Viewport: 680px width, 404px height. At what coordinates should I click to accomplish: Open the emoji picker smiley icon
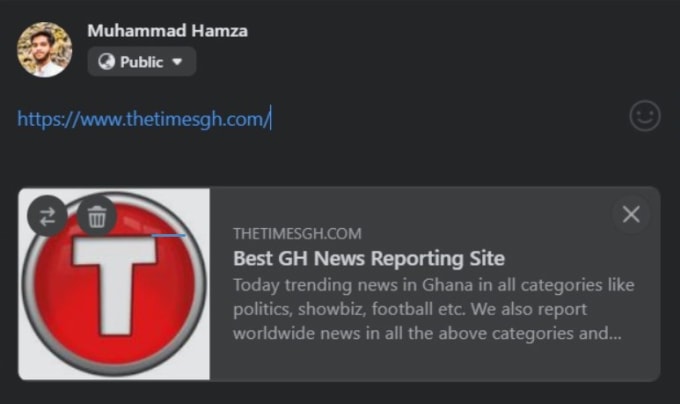[x=645, y=116]
